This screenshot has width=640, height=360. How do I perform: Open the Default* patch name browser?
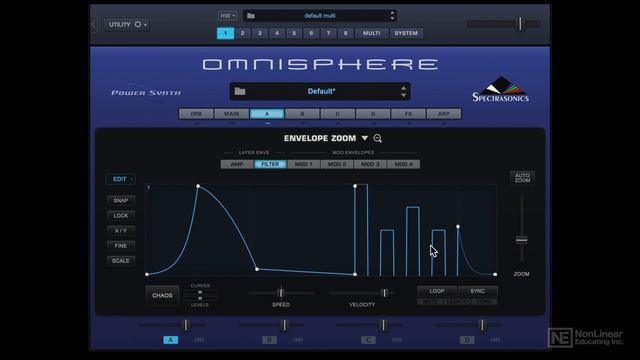(322, 91)
